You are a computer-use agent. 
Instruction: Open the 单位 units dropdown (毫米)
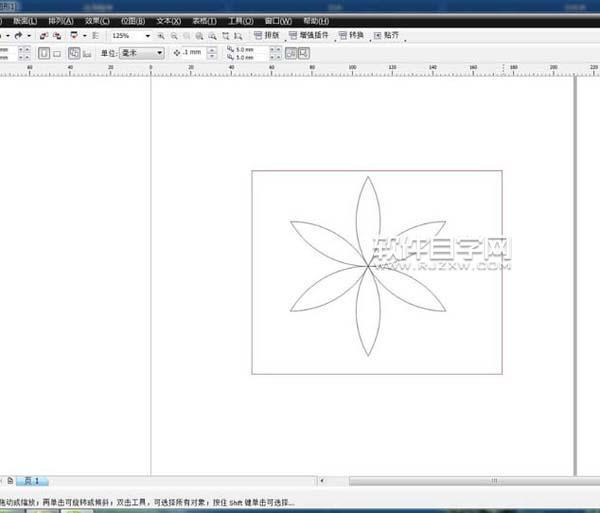pyautogui.click(x=142, y=53)
